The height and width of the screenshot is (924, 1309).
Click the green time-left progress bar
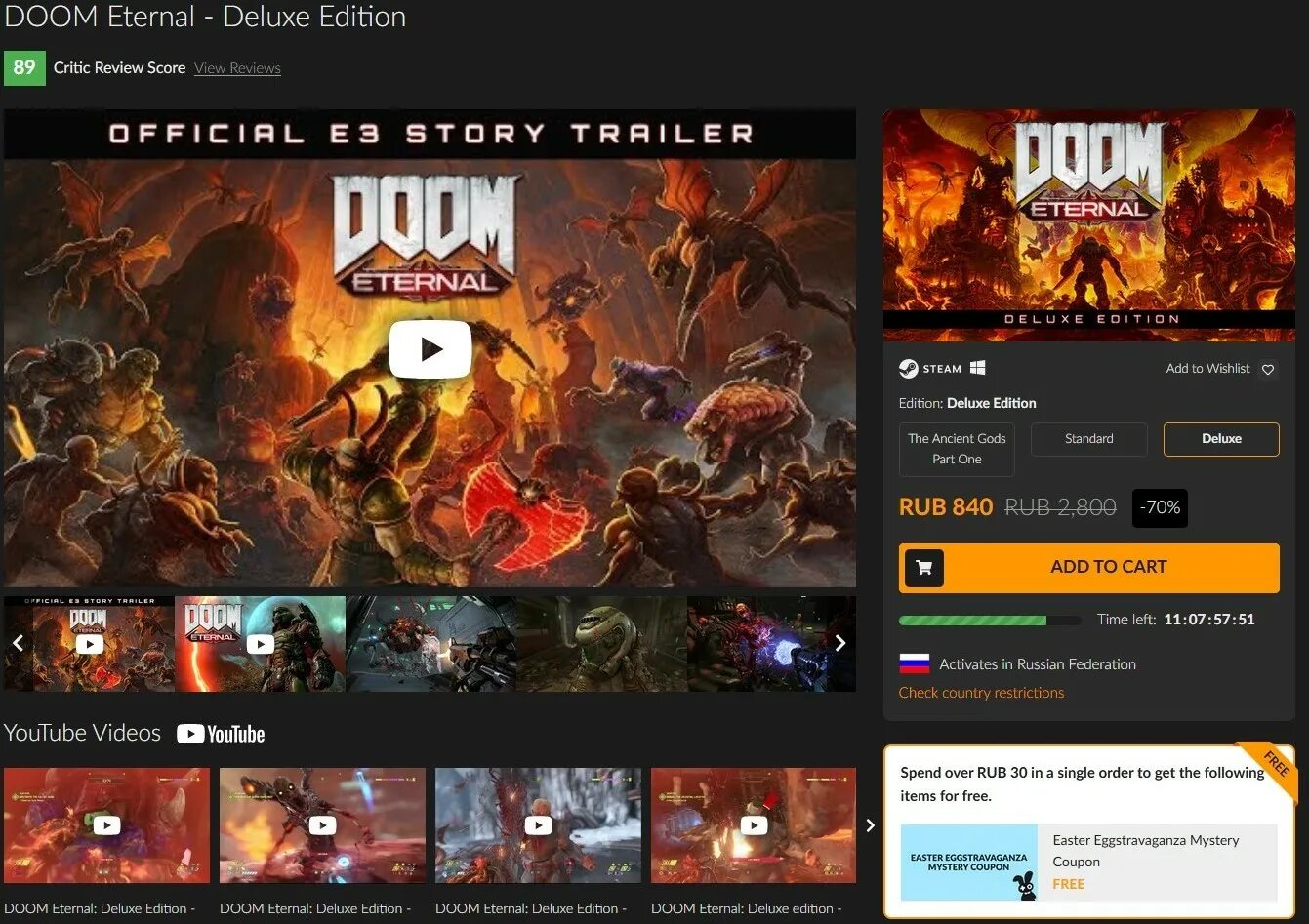coord(989,620)
